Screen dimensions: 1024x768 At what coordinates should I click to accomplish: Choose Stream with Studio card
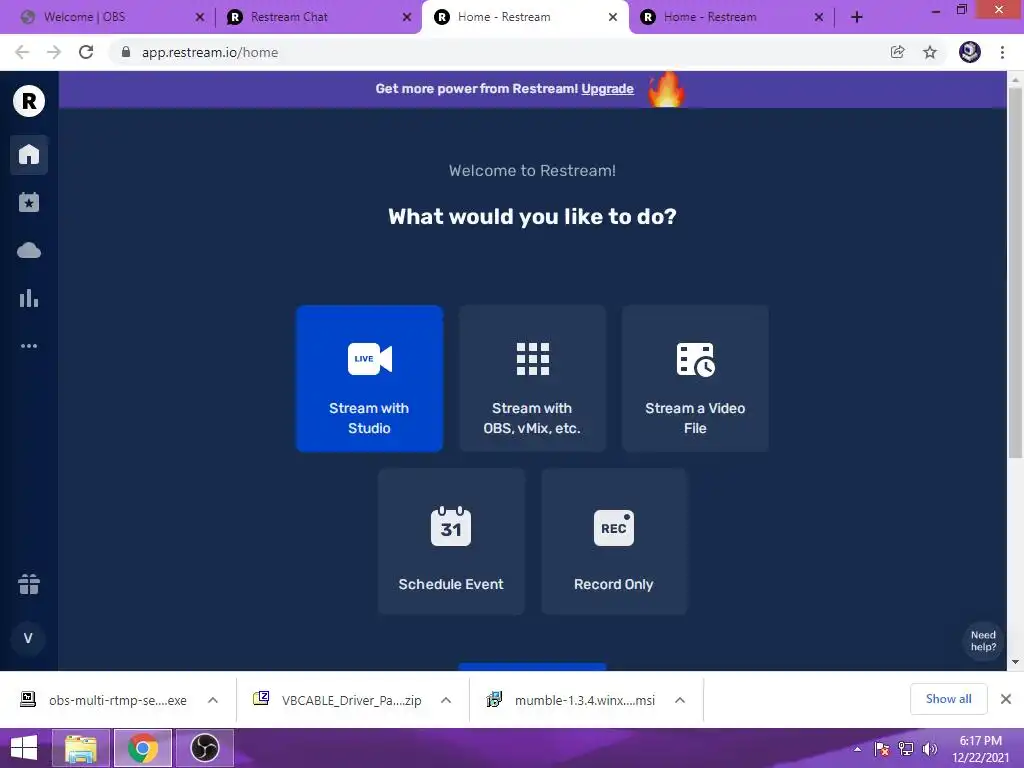click(370, 379)
